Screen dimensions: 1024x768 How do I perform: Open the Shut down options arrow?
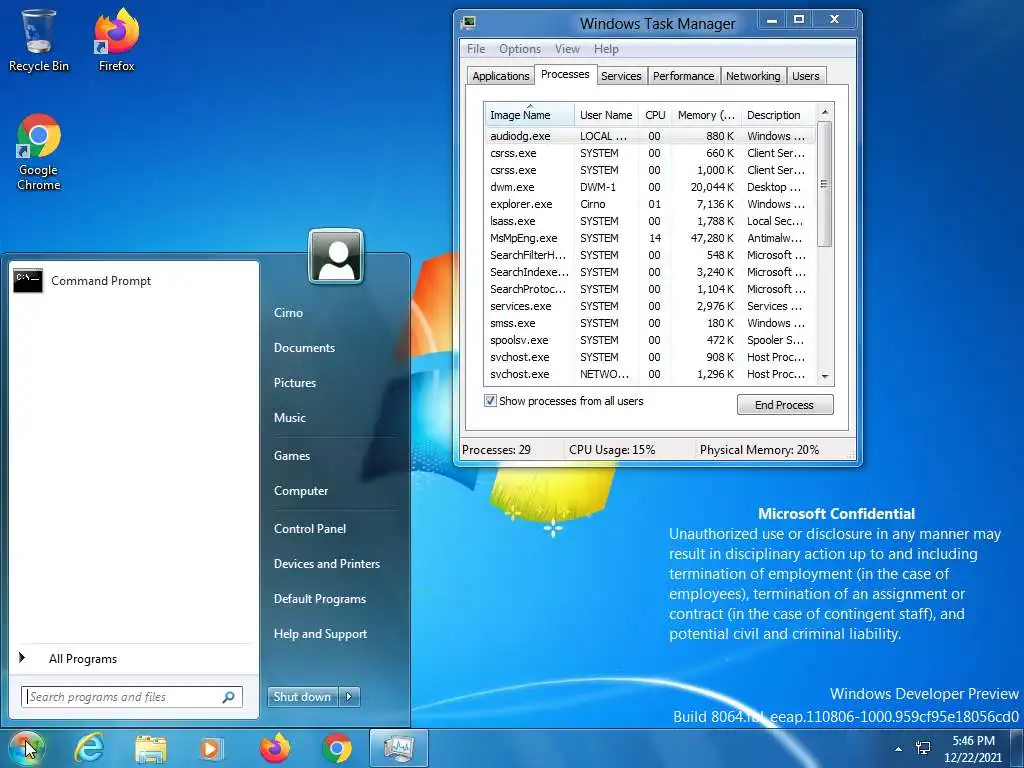(x=349, y=697)
